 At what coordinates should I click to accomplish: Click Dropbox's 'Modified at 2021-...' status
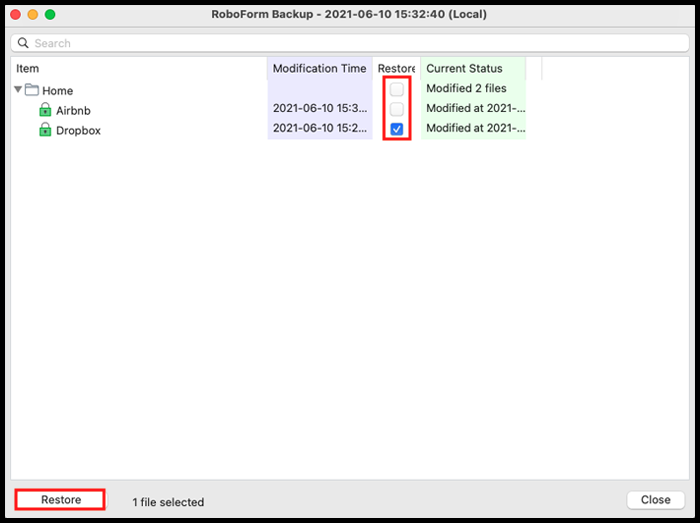475,128
